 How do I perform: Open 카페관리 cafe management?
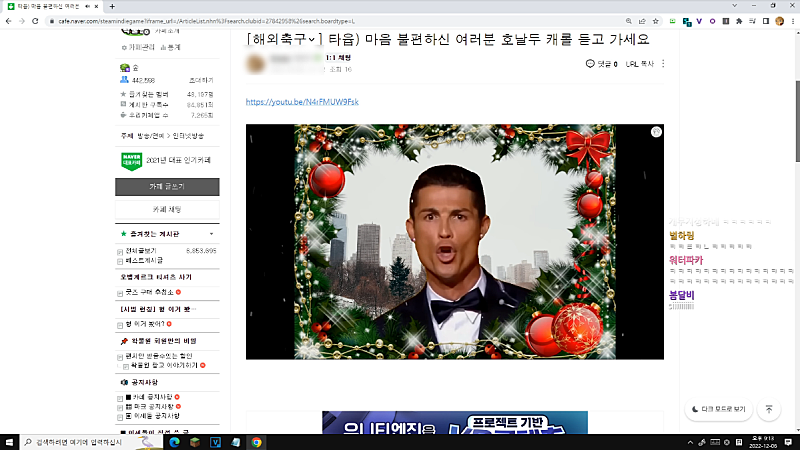138,47
